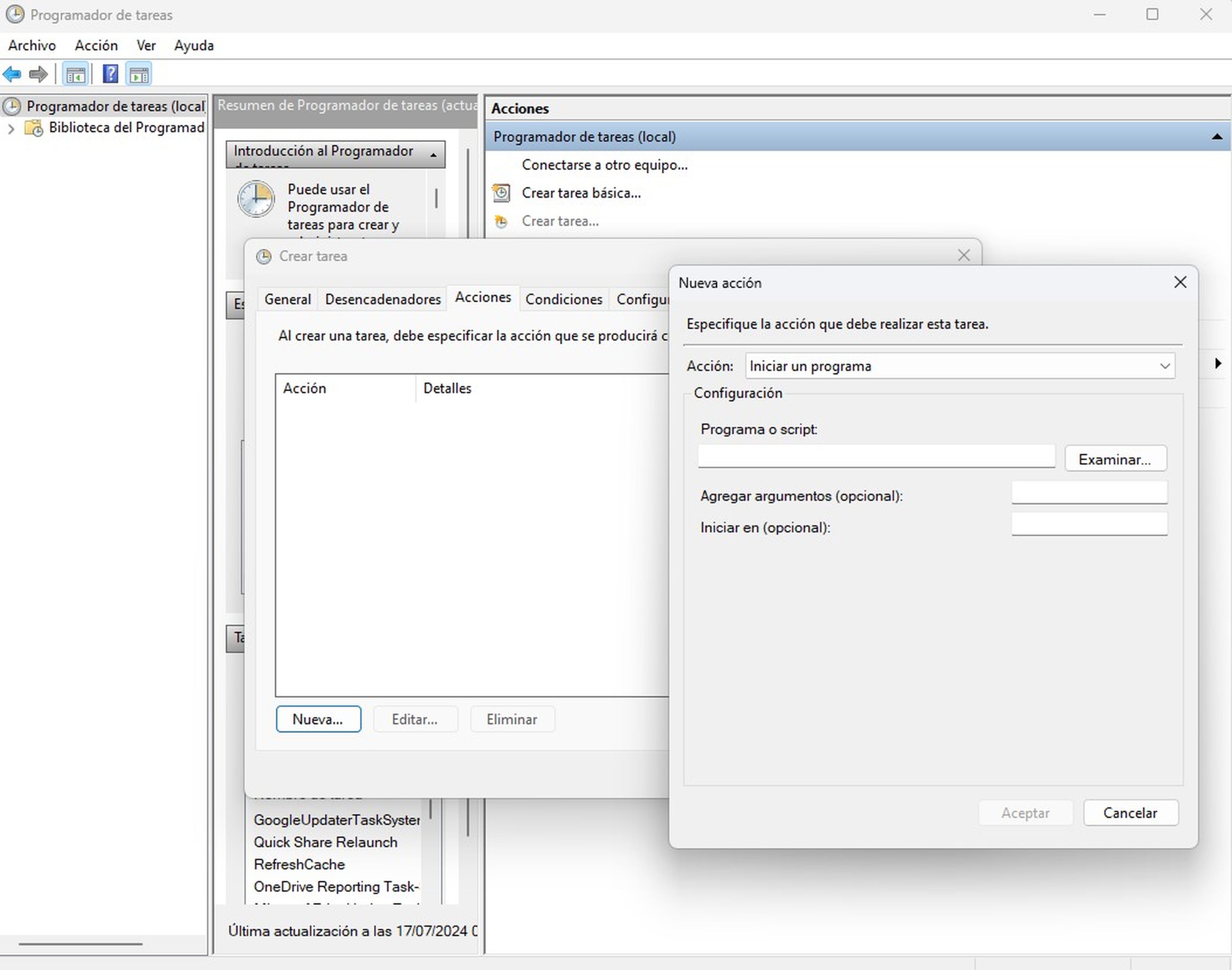Click the Crear tarea... action
The width and height of the screenshot is (1232, 970).
(560, 221)
